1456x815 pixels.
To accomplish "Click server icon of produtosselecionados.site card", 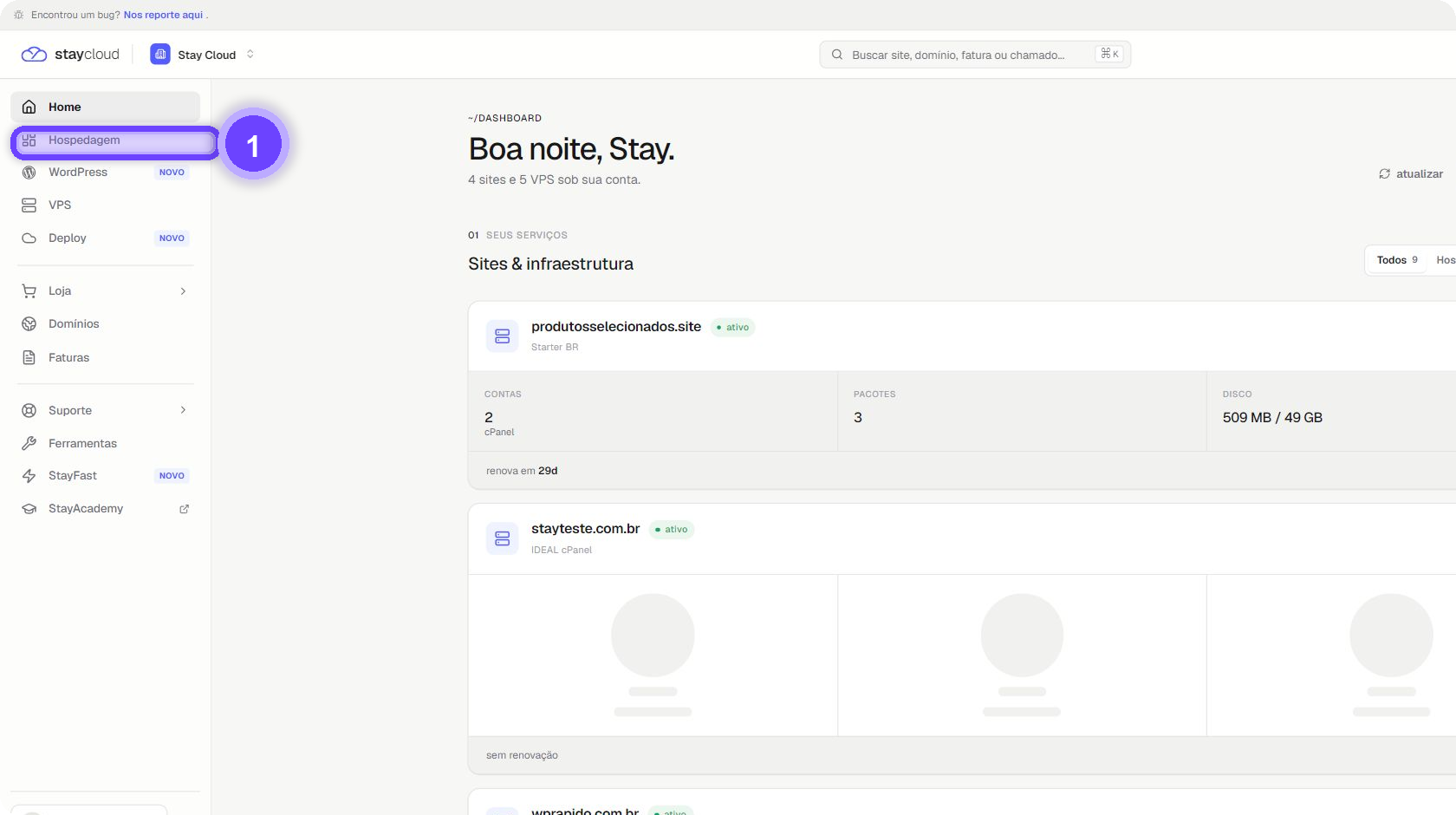I will pos(503,336).
